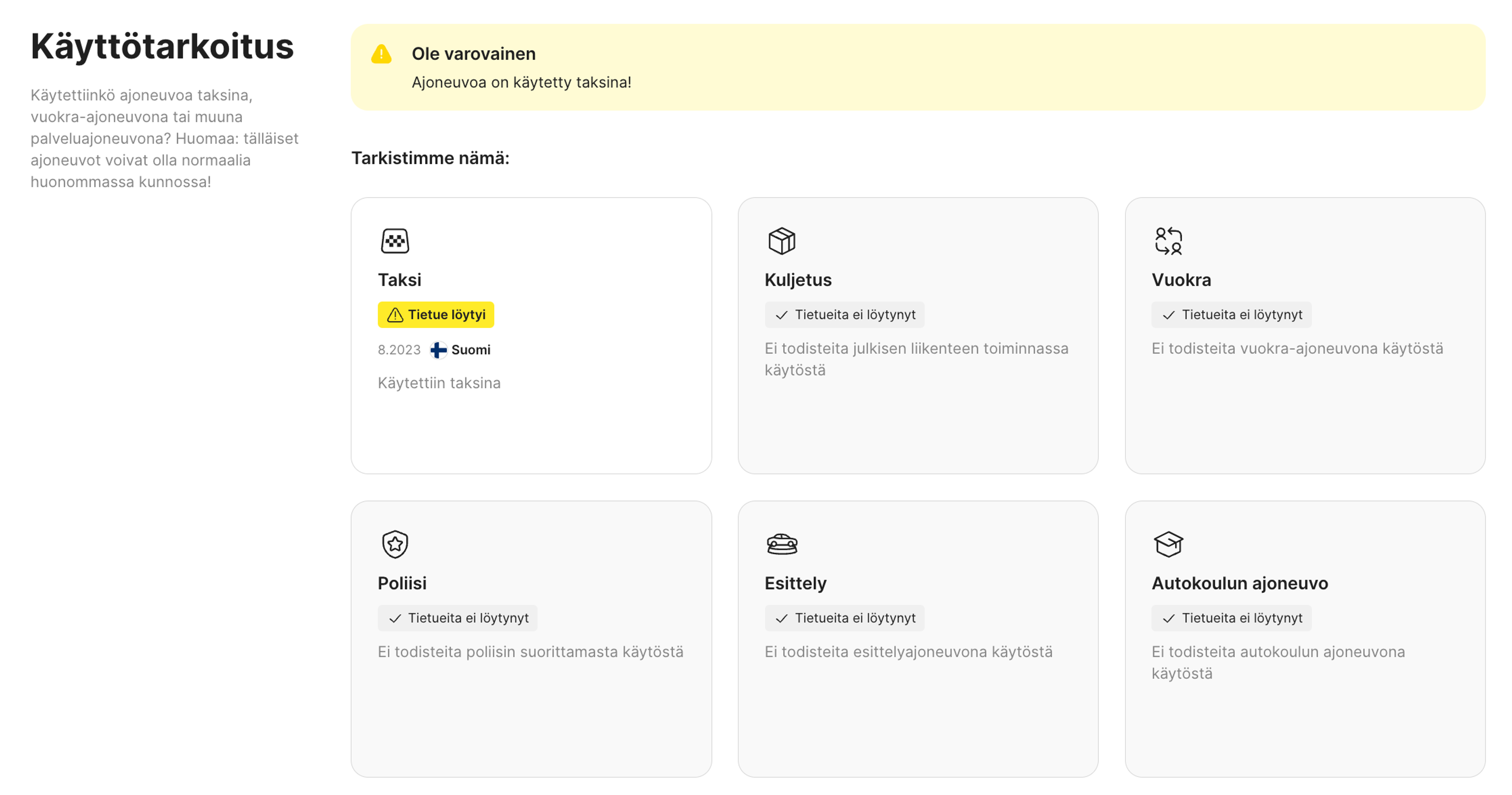1512x795 pixels.
Task: Click the Kuljetus box icon
Action: tap(781, 241)
